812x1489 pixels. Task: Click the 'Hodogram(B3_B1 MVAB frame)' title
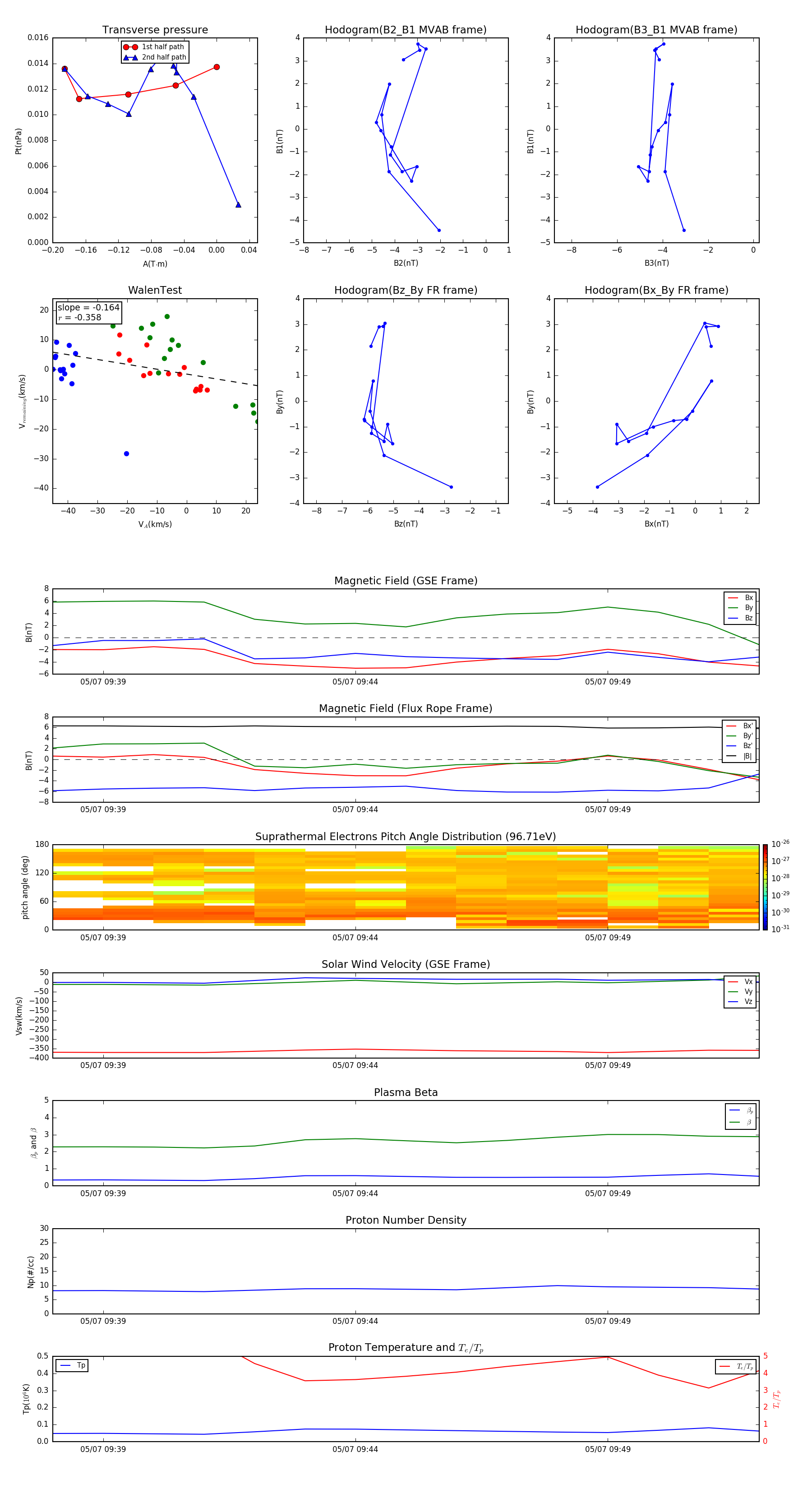coord(656,30)
